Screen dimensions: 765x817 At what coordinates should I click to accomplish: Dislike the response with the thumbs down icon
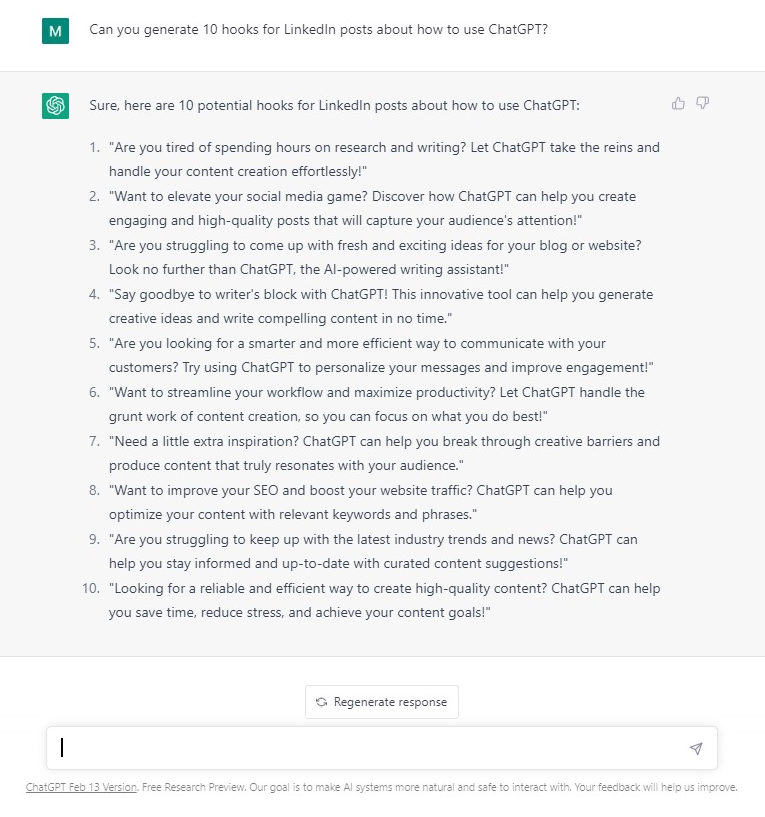tap(703, 102)
